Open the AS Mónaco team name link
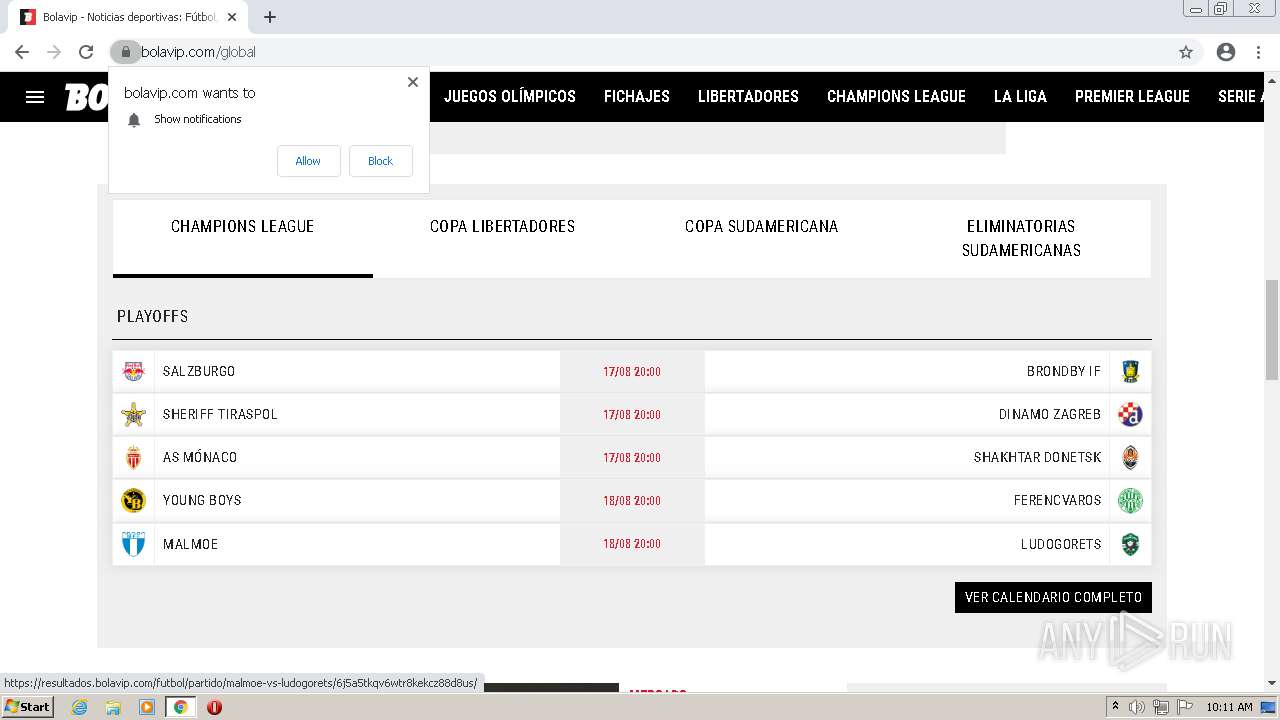This screenshot has width=1280, height=720. pos(200,457)
